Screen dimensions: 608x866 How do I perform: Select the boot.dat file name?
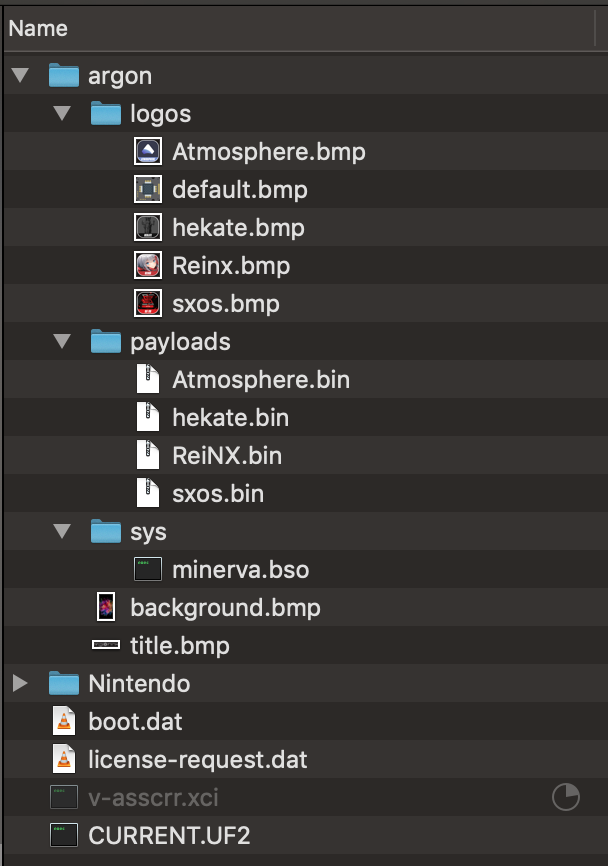pos(135,722)
